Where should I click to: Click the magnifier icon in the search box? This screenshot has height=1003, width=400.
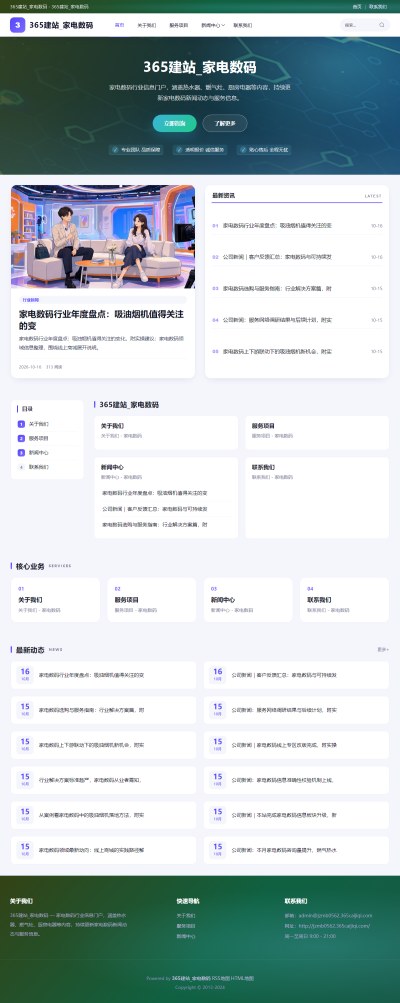click(382, 25)
